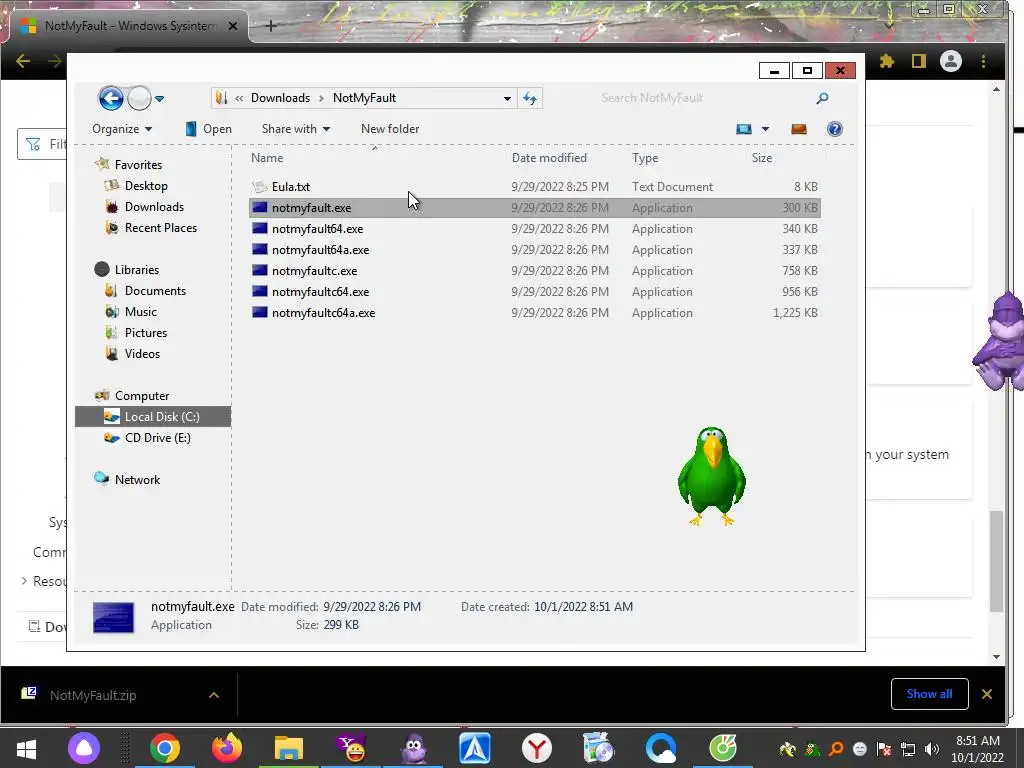Click the Text Document type cell
The width and height of the screenshot is (1024, 768).
point(672,187)
